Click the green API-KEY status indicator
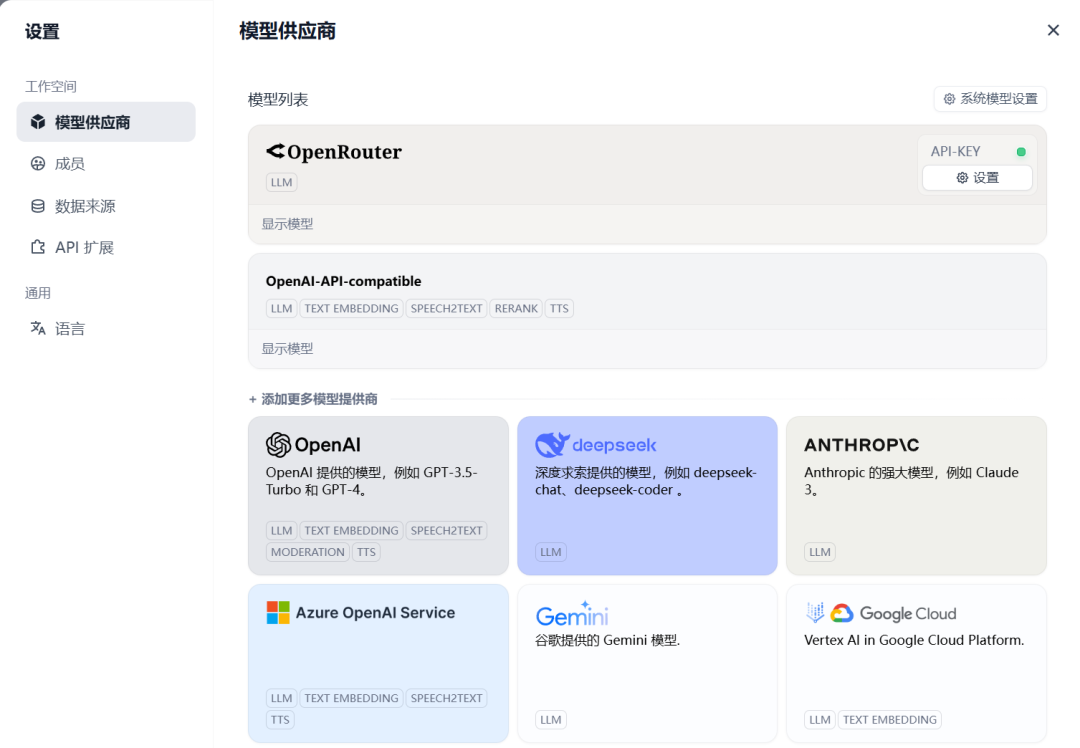The width and height of the screenshot is (1080, 748). [1021, 152]
